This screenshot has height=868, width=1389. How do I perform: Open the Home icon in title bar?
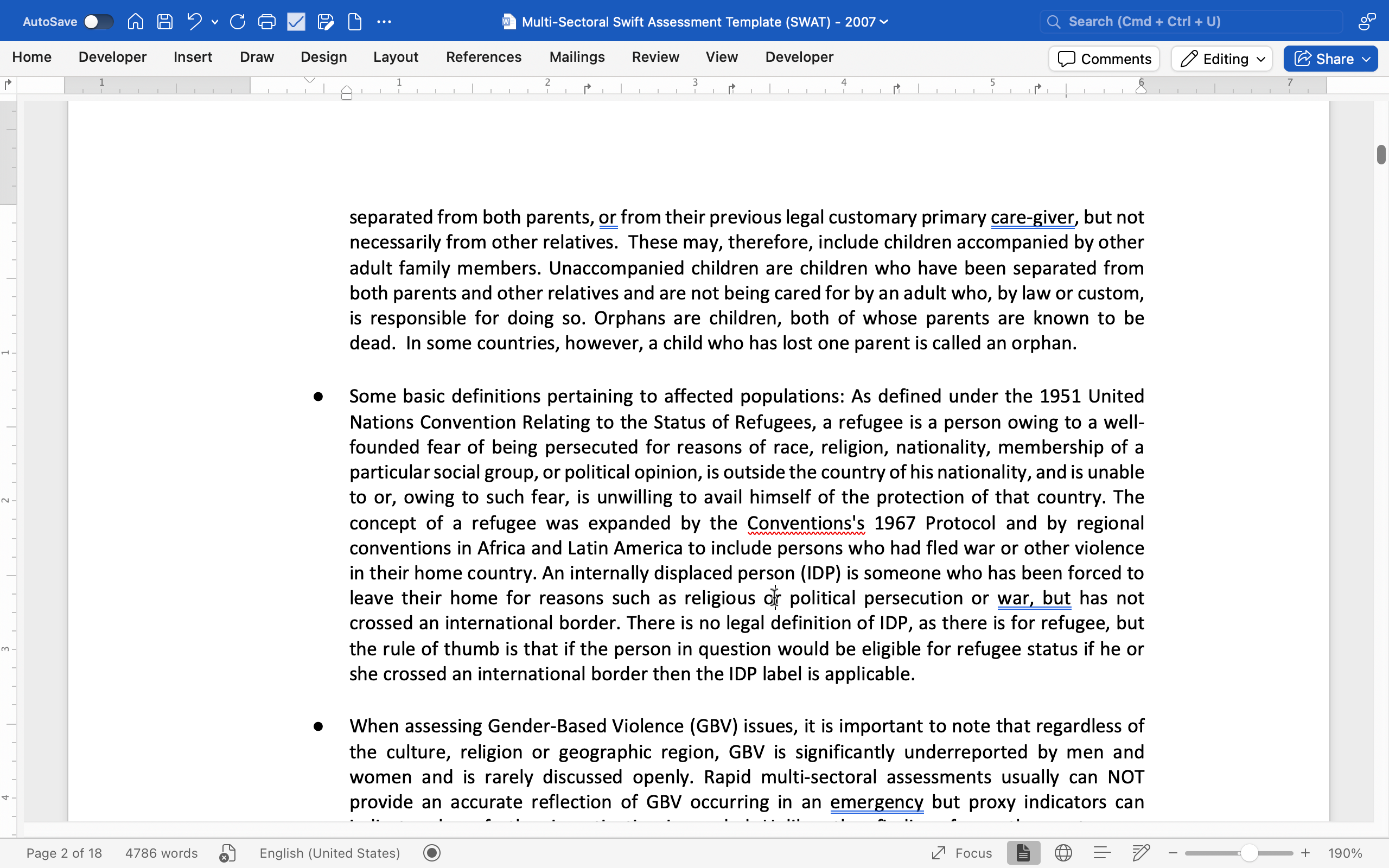pyautogui.click(x=136, y=22)
